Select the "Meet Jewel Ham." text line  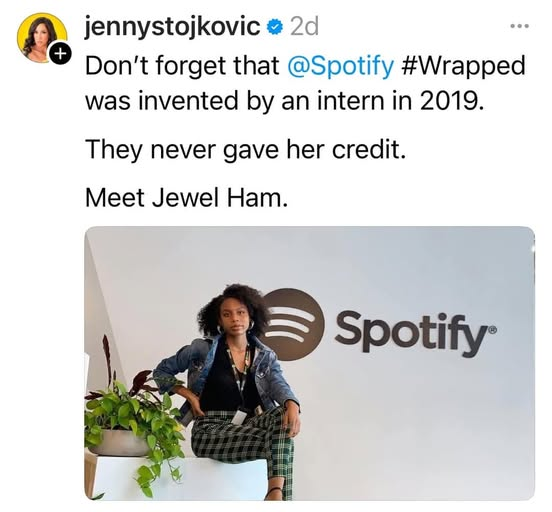(185, 198)
